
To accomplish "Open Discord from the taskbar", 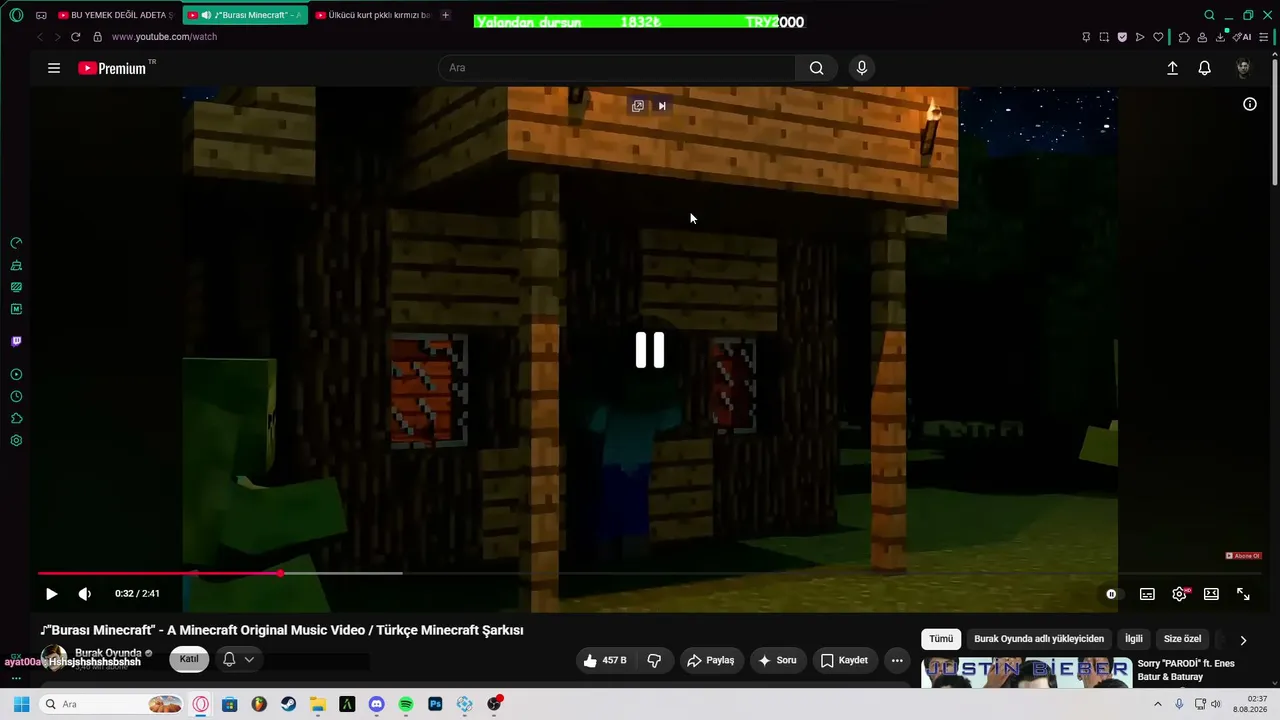I will (376, 704).
